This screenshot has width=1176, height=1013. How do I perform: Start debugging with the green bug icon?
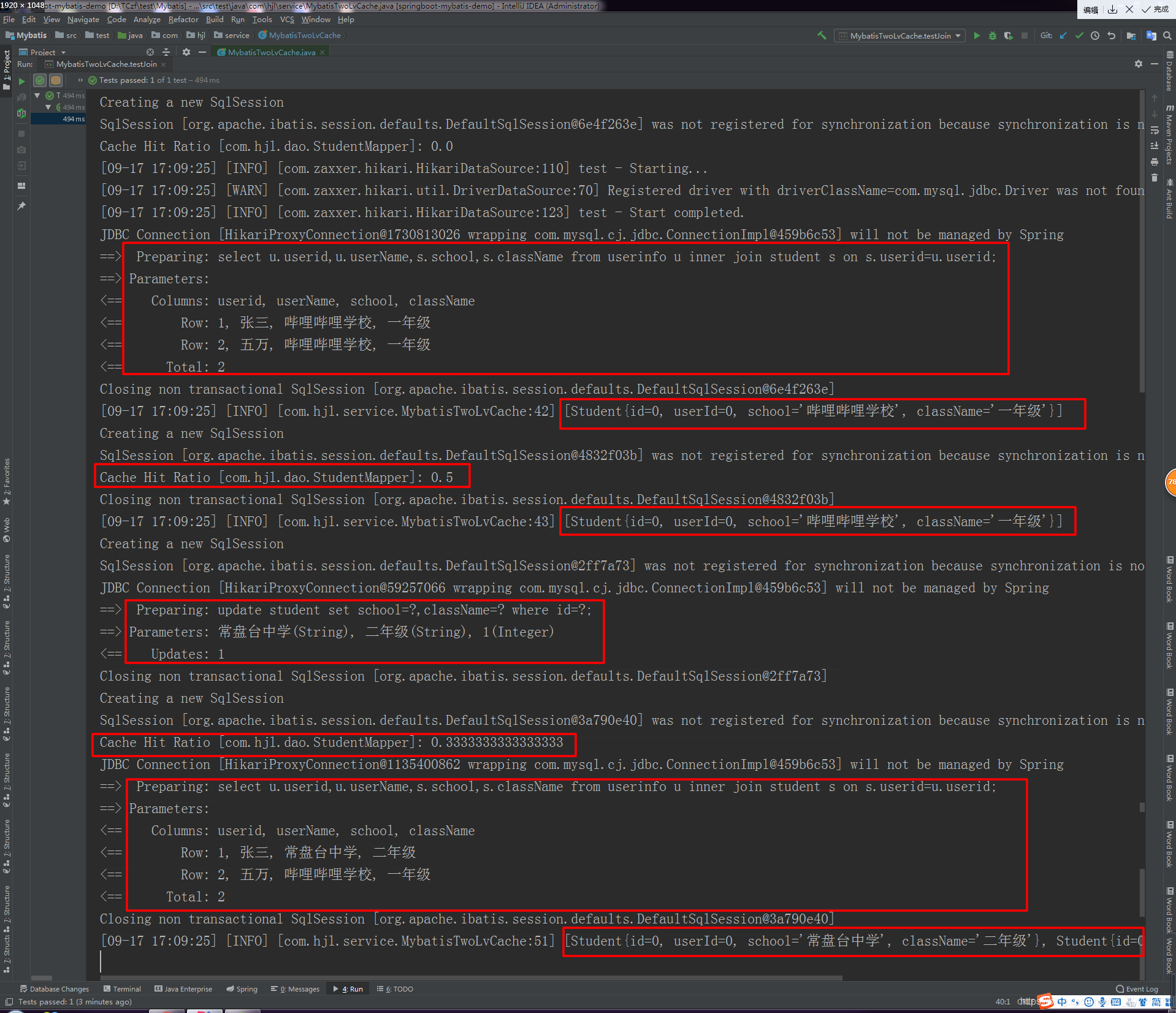coord(993,36)
